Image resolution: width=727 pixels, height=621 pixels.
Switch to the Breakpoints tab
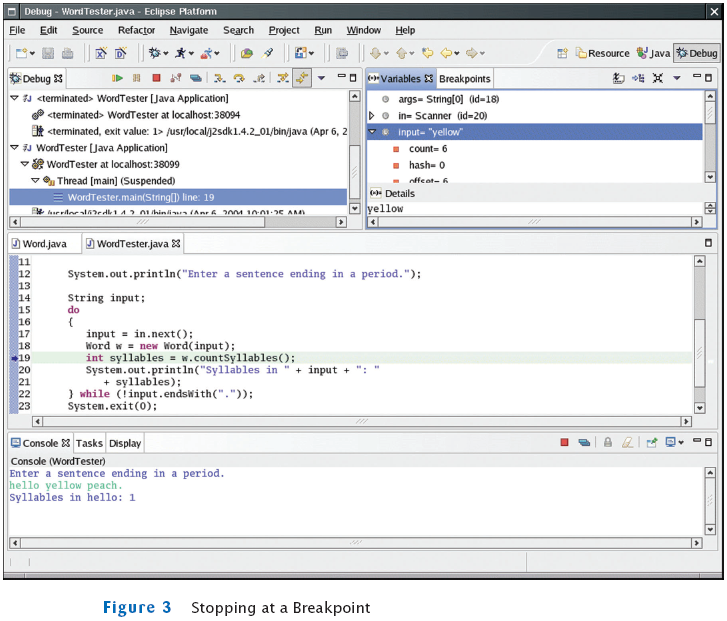[x=465, y=78]
